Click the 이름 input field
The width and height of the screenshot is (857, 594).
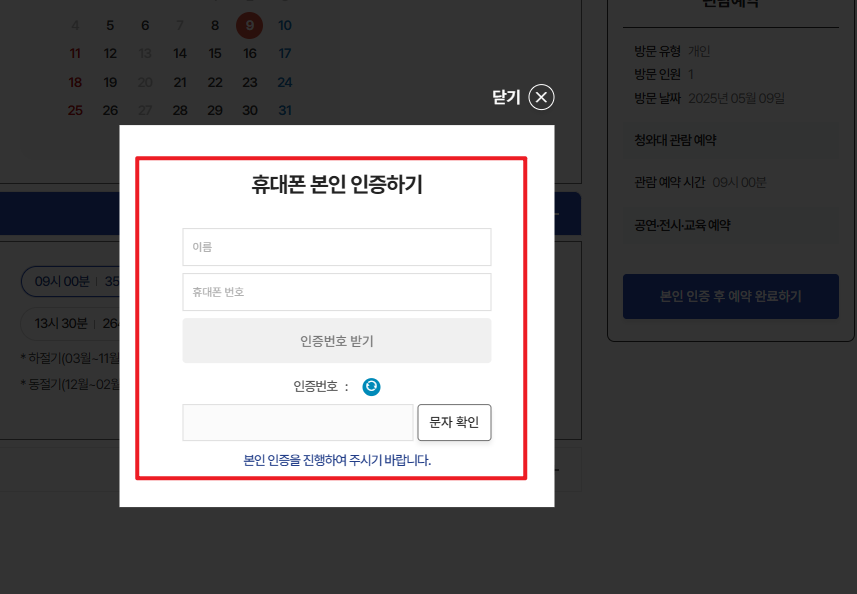tap(336, 247)
